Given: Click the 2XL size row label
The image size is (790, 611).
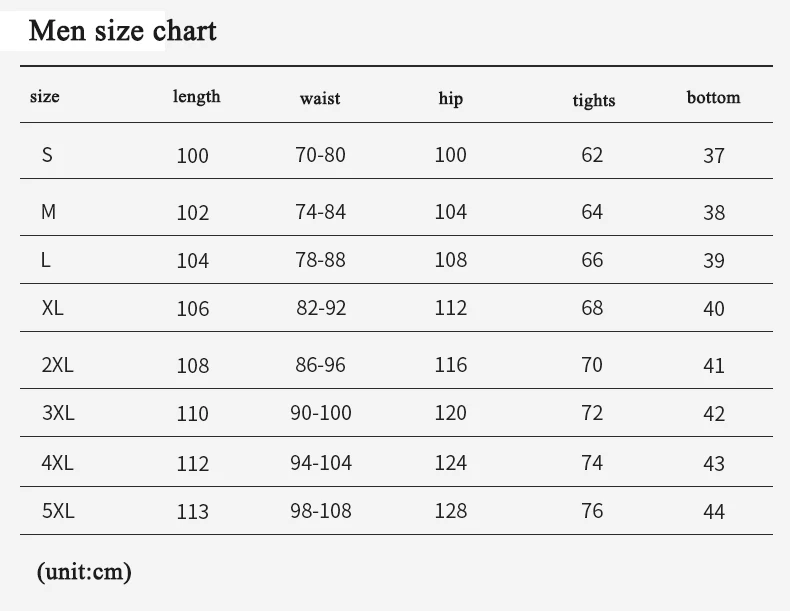Looking at the screenshot, I should (57, 365).
